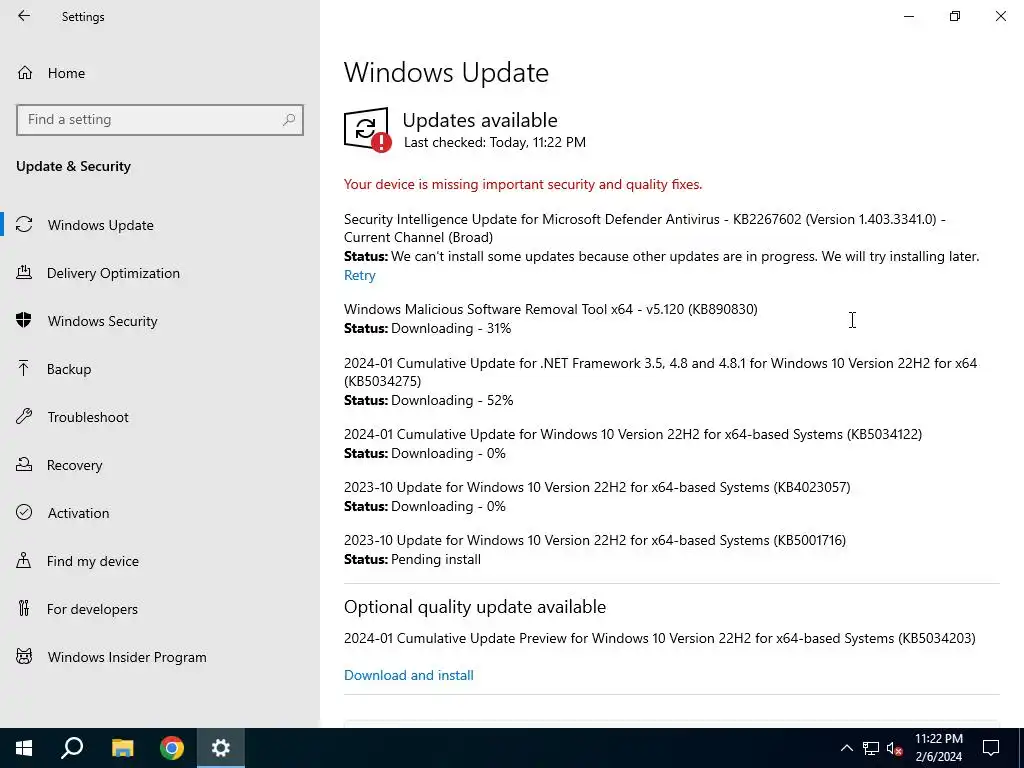The width and height of the screenshot is (1024, 768).
Task: Click the Last checked timestamp text
Action: pos(495,142)
